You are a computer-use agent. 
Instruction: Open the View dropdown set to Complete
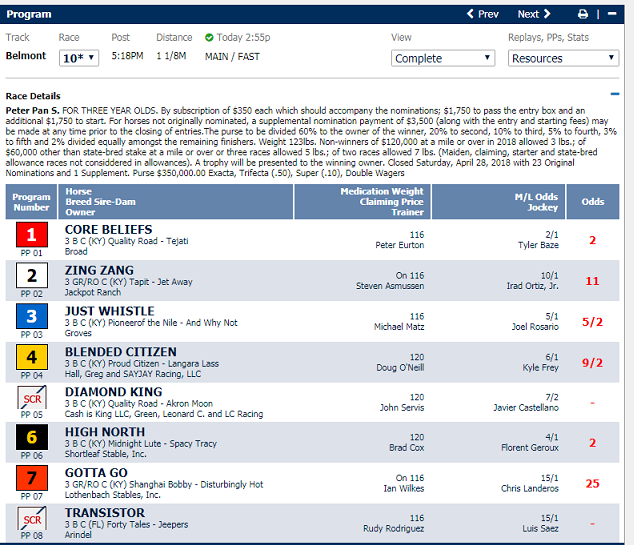click(442, 58)
